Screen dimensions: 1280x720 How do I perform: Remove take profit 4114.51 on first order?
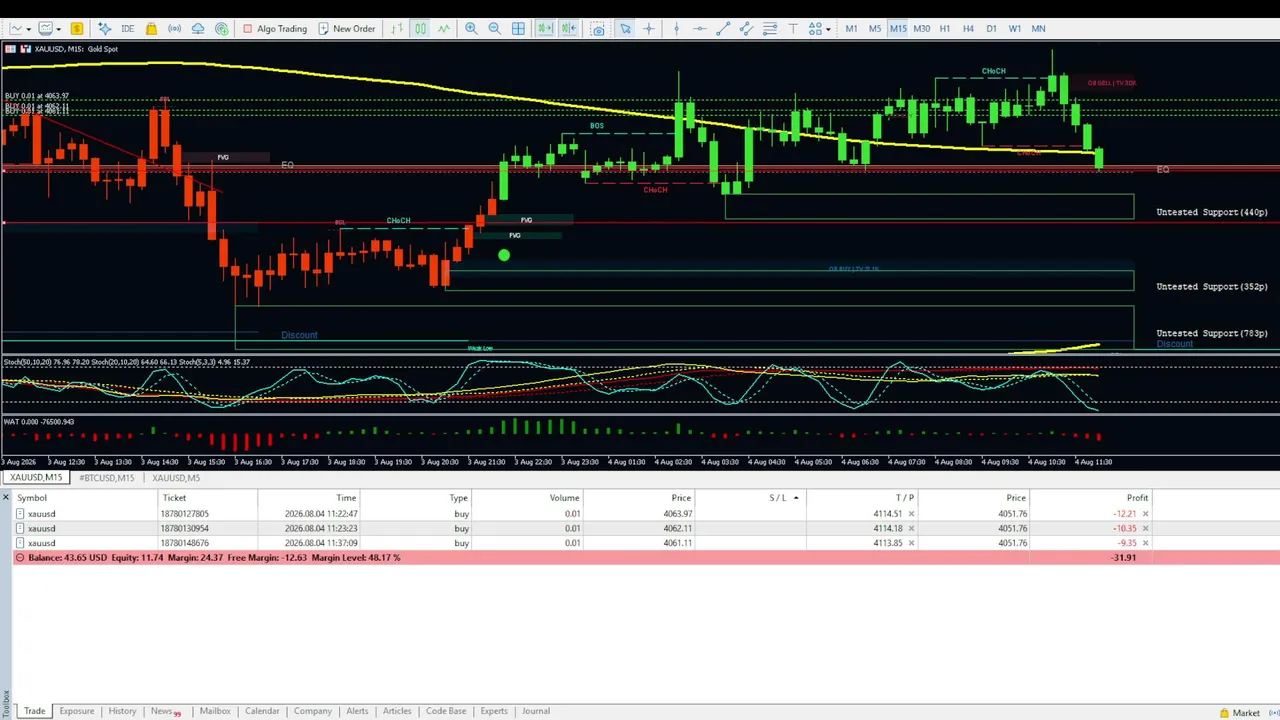click(911, 514)
